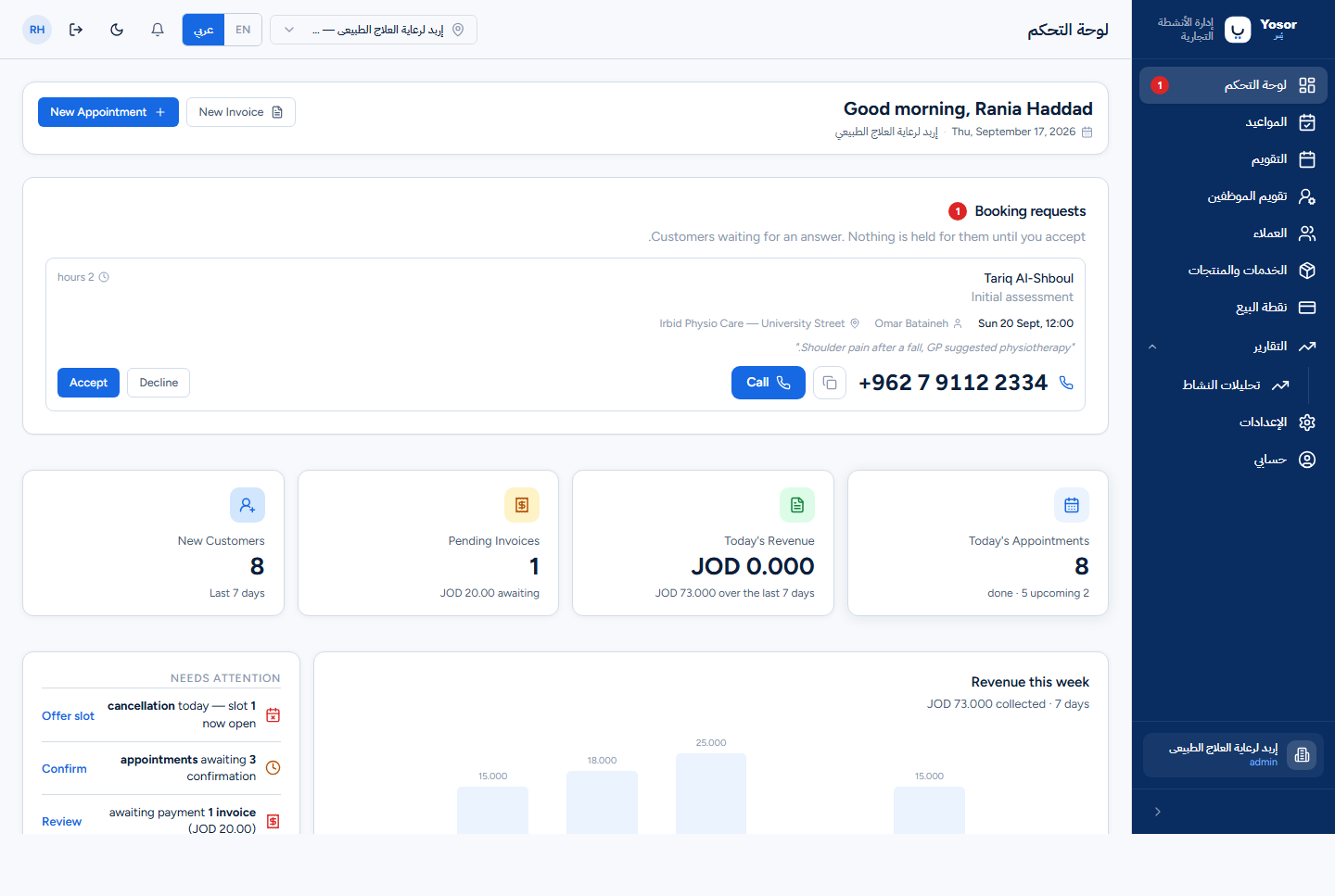Open my account user icon حسابي
This screenshot has width=1335, height=896.
1307,460
